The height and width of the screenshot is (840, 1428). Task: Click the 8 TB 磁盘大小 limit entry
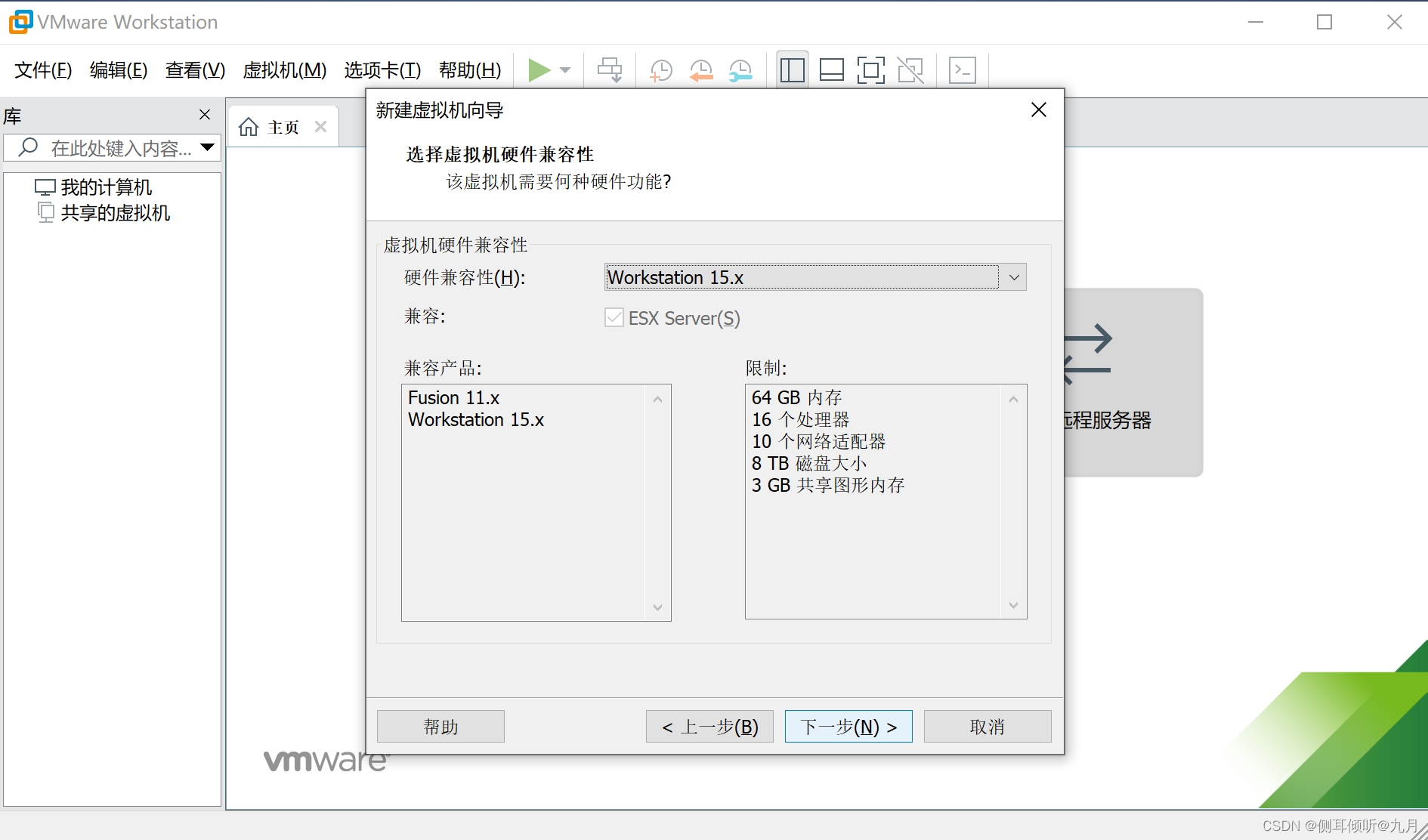pos(808,463)
